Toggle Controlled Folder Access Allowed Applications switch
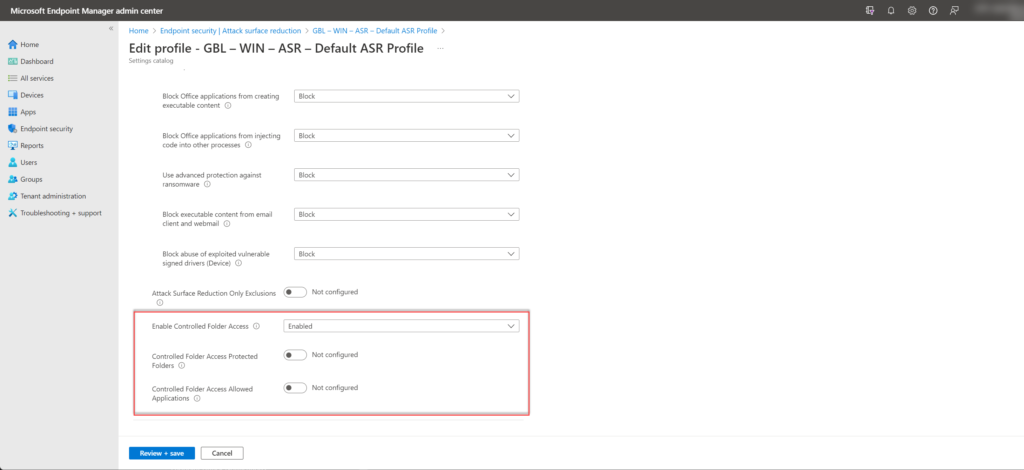1024x470 pixels. point(295,388)
